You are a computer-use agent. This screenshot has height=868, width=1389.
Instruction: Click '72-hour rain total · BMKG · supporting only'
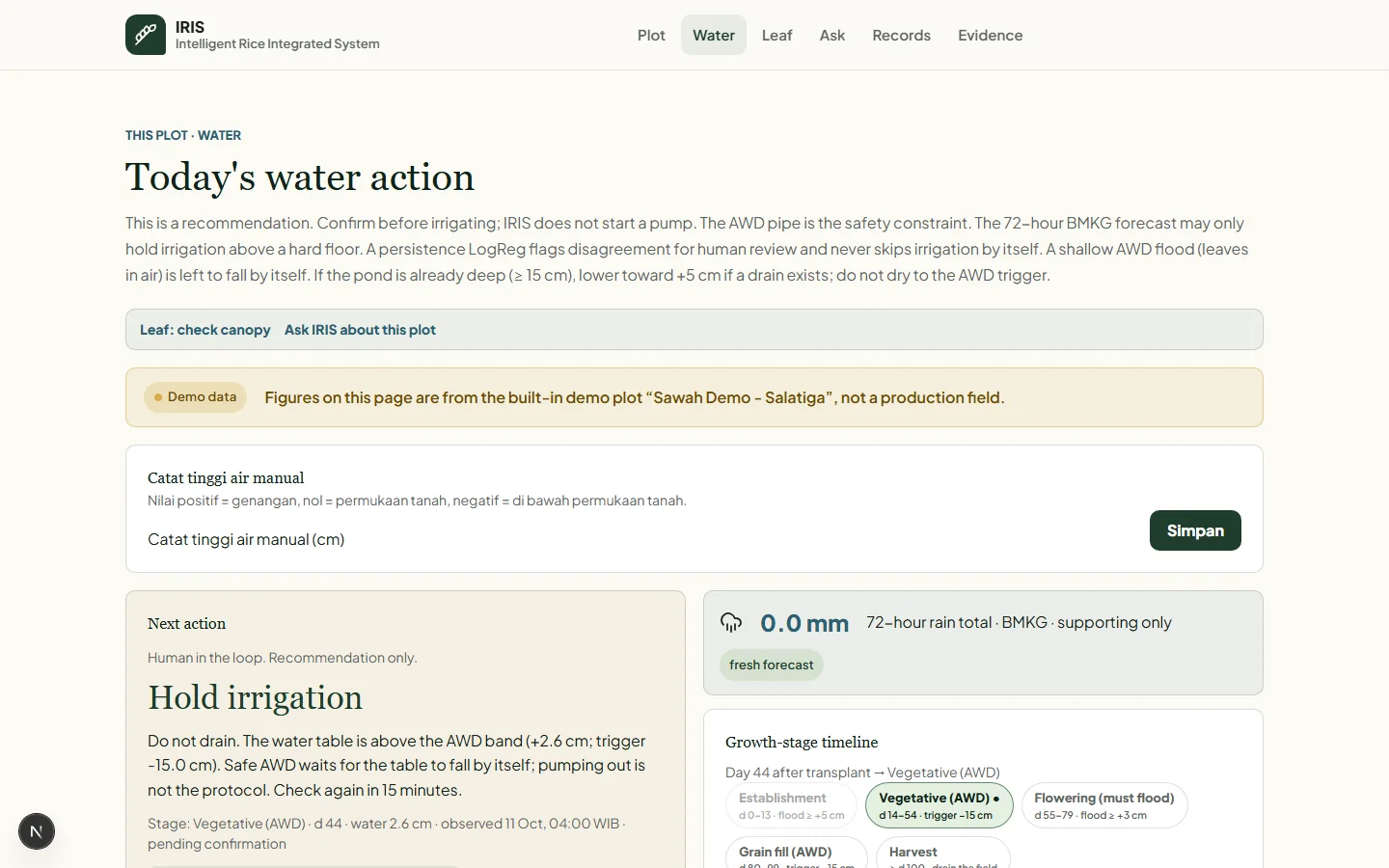coord(1019,623)
